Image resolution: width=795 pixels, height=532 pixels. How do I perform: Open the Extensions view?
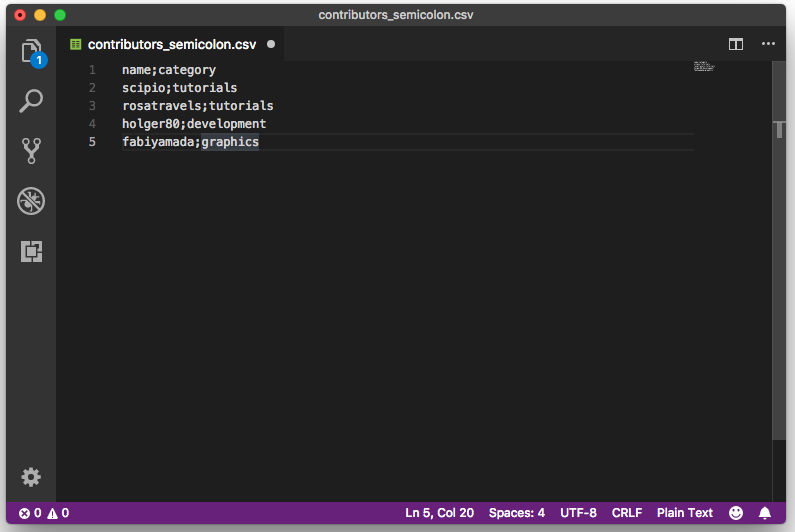[31, 251]
